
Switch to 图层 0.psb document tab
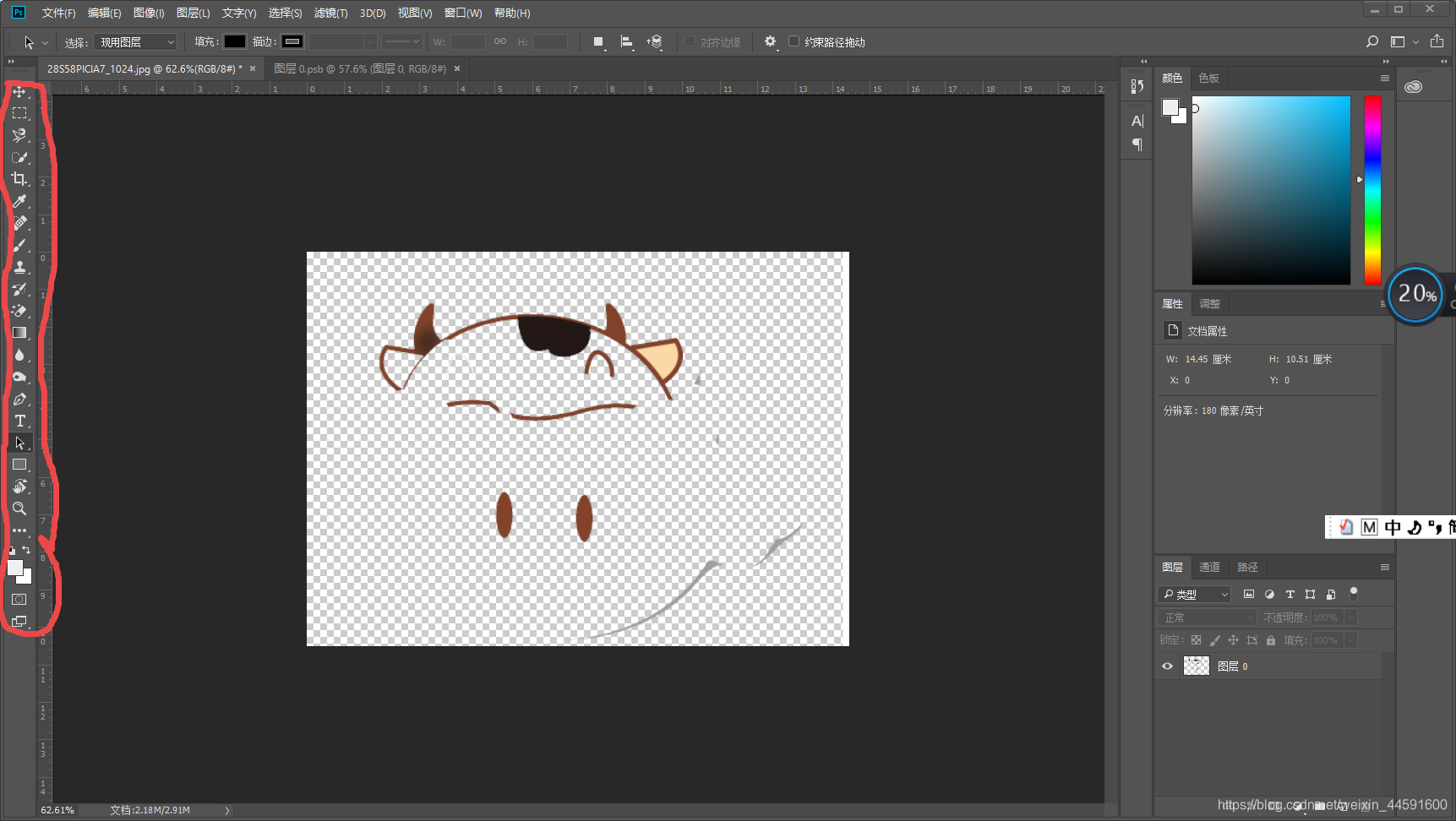(360, 68)
